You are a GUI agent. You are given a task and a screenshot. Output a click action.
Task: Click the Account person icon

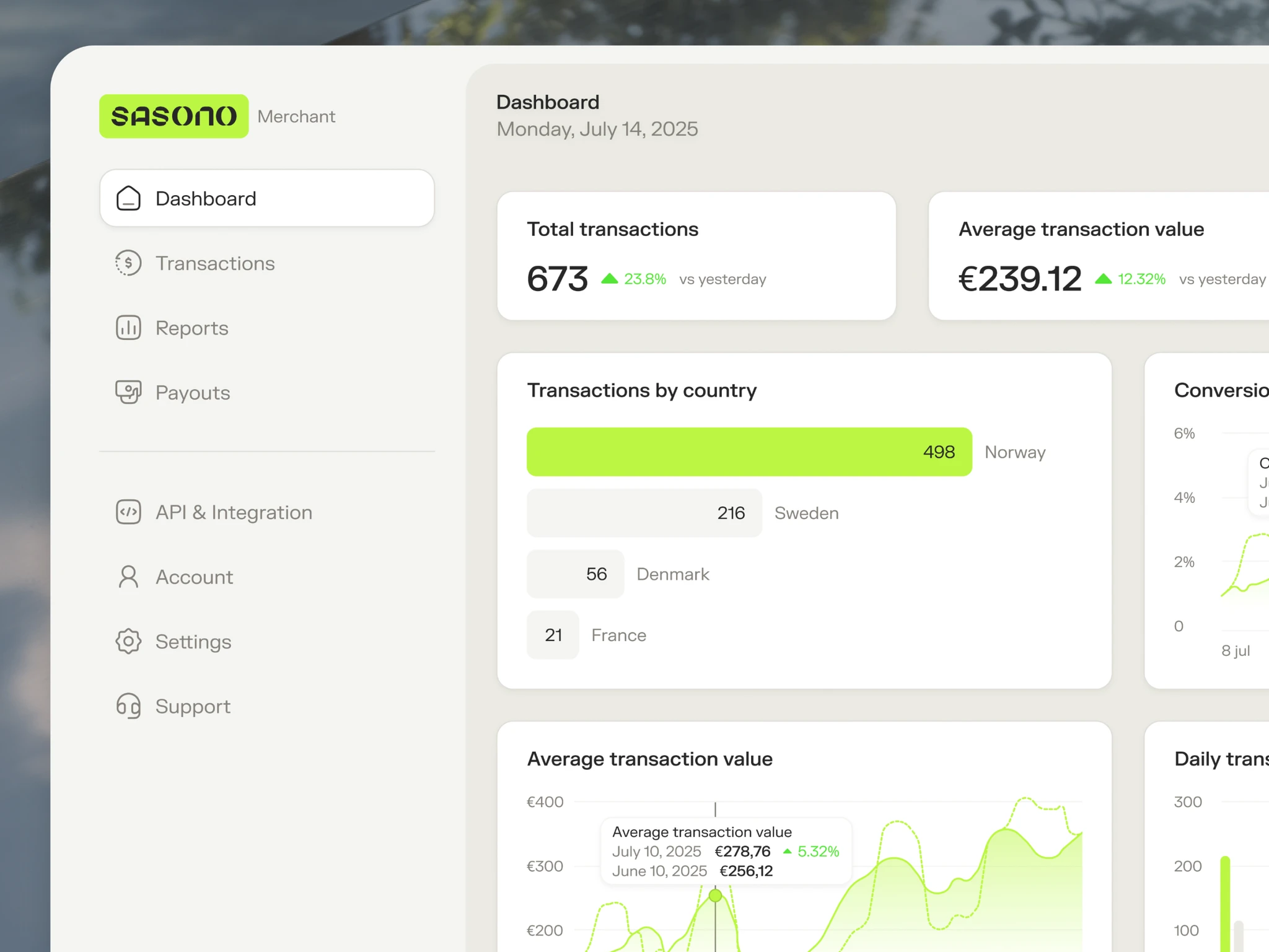[x=128, y=577]
